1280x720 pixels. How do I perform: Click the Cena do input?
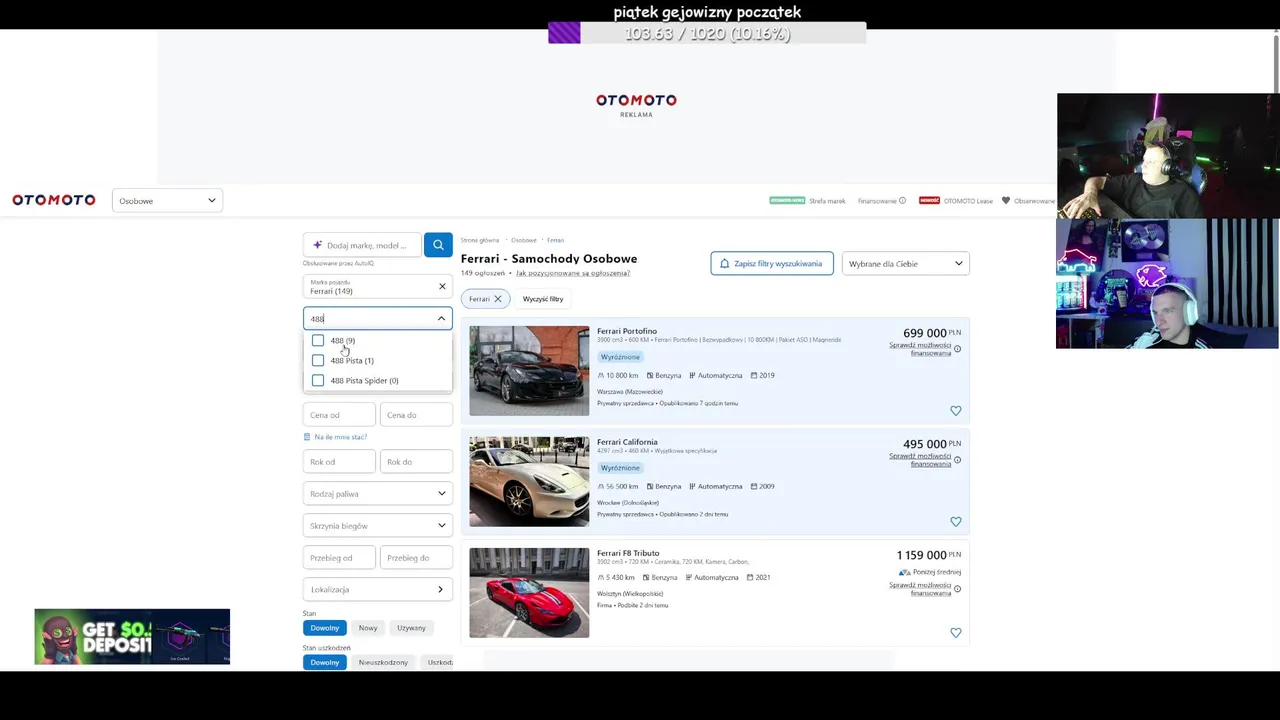tap(416, 415)
